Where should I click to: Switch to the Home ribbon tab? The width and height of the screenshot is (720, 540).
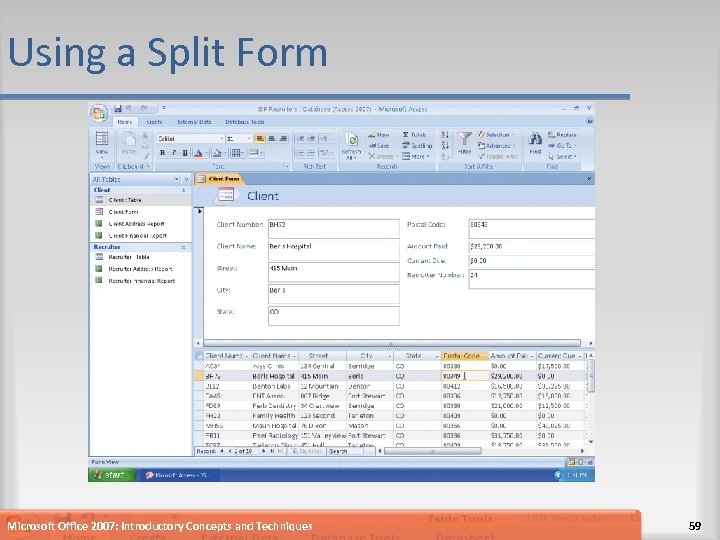point(124,122)
